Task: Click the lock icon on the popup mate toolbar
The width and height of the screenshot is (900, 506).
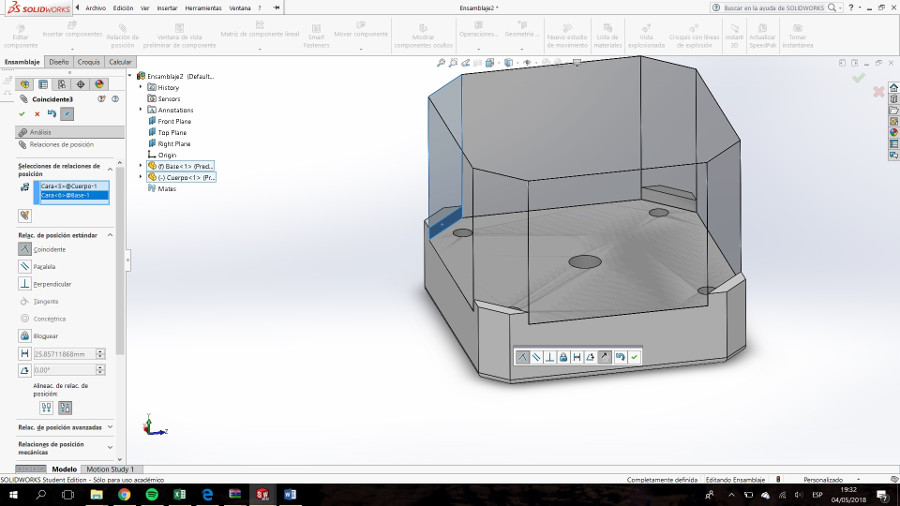Action: point(563,357)
